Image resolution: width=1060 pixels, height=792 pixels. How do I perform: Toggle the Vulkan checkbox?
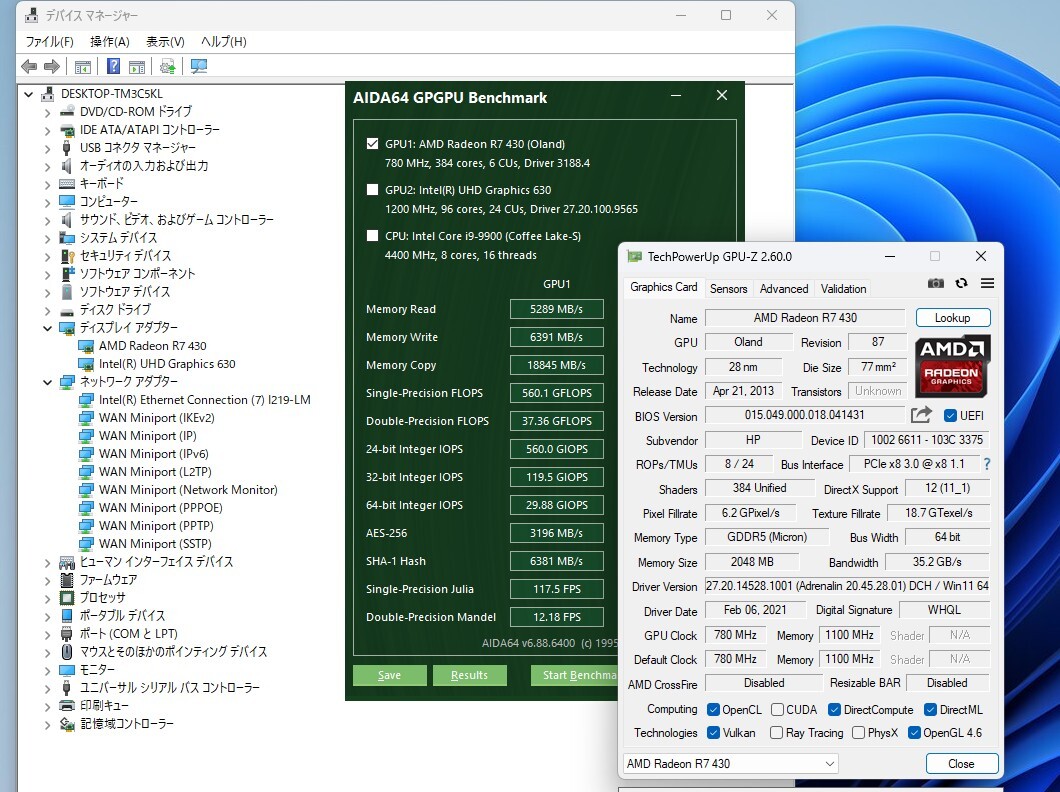click(x=713, y=733)
